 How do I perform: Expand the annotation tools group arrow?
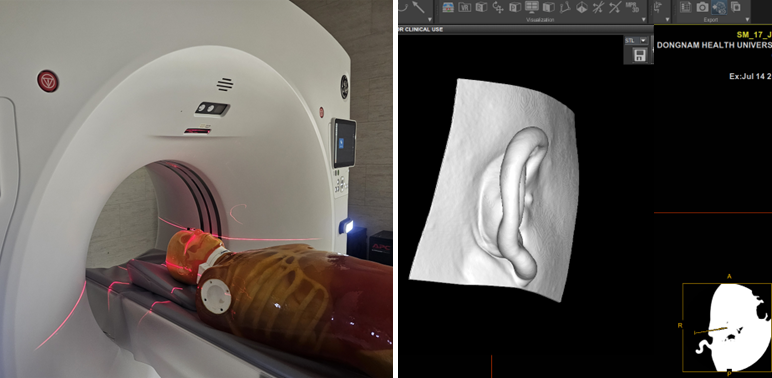pos(430,20)
